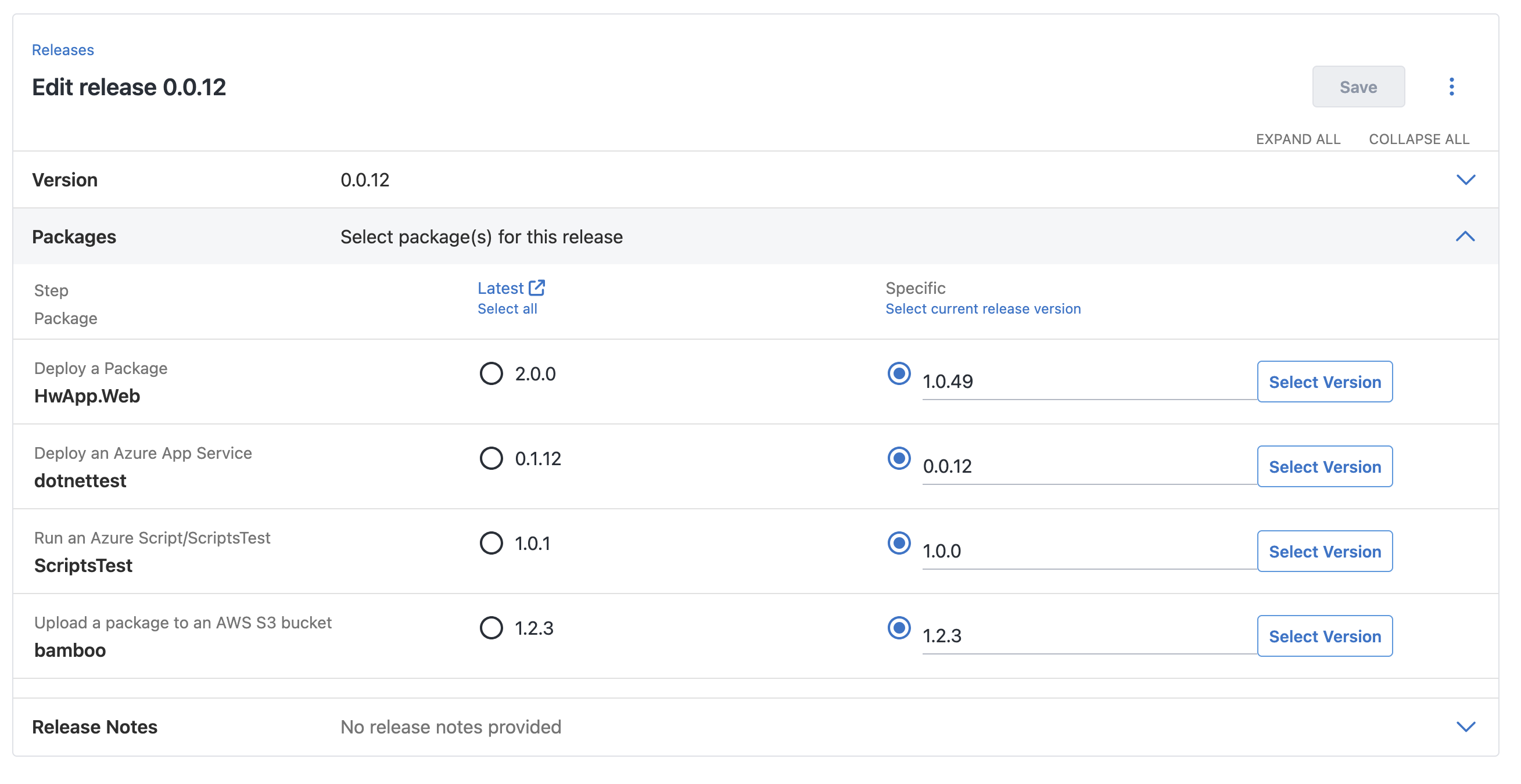Save the release changes
The width and height of the screenshot is (1521, 784).
1359,87
